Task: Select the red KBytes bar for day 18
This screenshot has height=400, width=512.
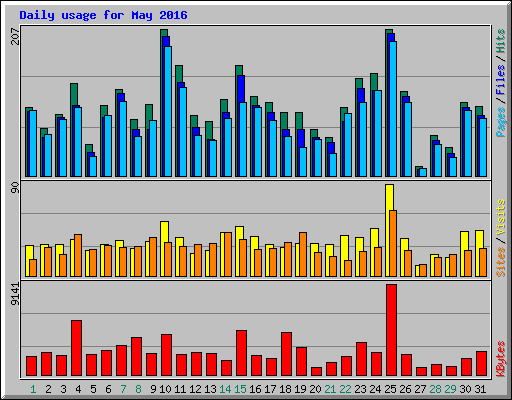Action: click(x=287, y=354)
